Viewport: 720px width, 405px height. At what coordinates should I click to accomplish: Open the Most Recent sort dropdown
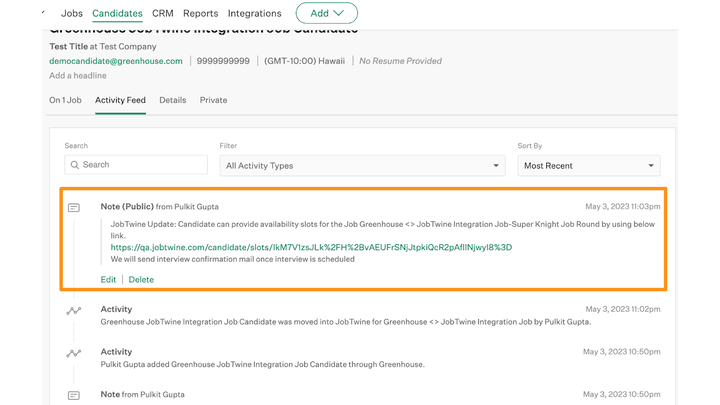[x=588, y=165]
